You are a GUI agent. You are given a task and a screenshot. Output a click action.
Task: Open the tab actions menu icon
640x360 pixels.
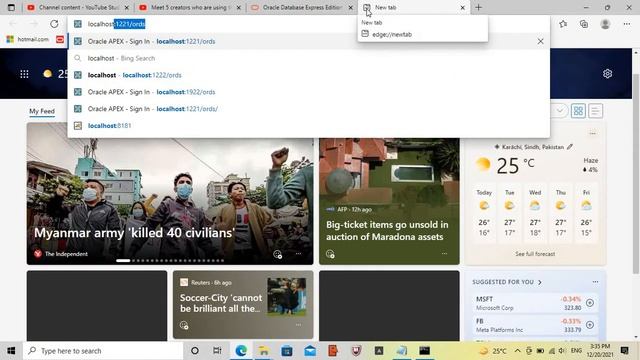[11, 7]
